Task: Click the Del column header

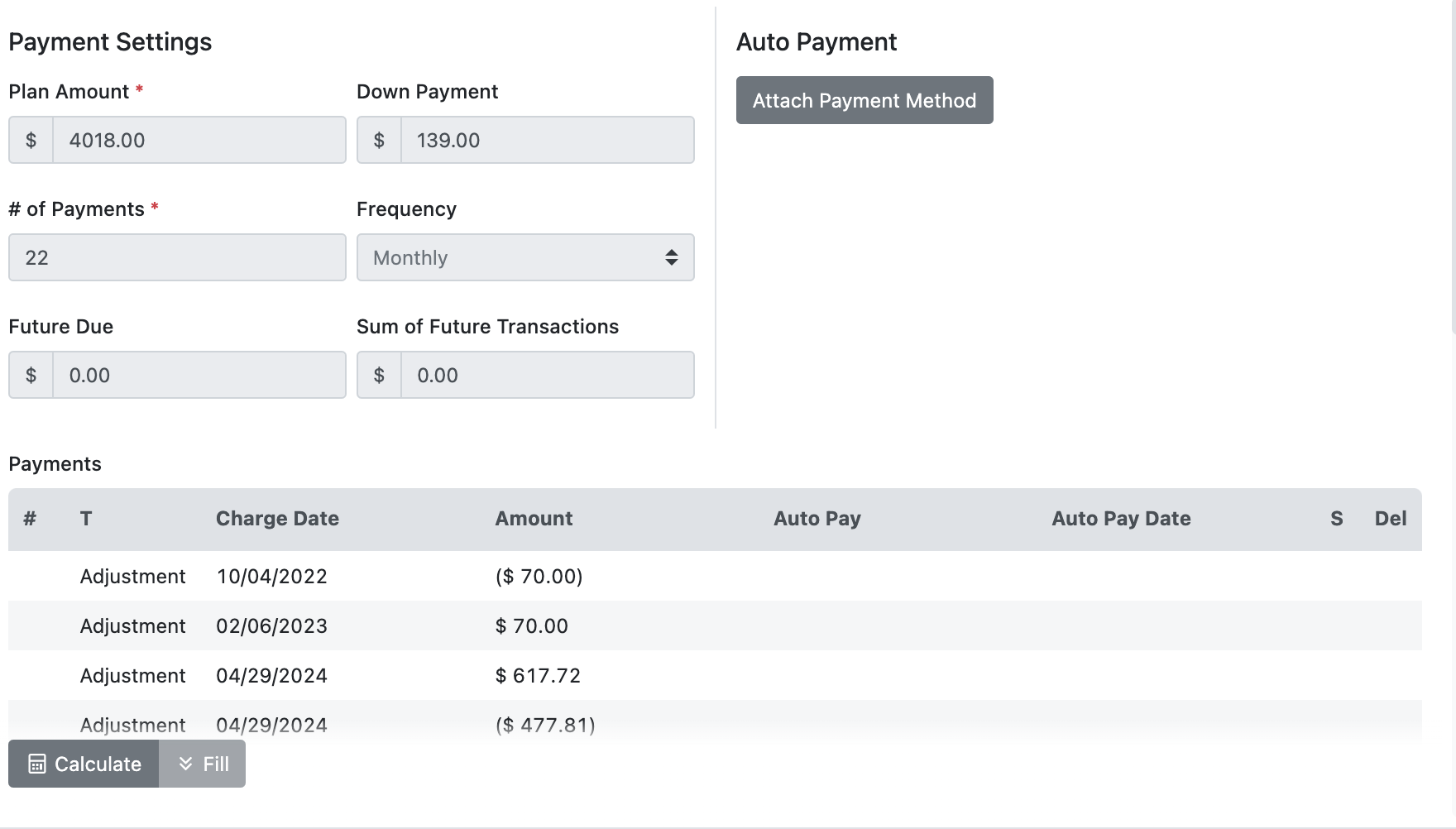Action: pos(1391,519)
